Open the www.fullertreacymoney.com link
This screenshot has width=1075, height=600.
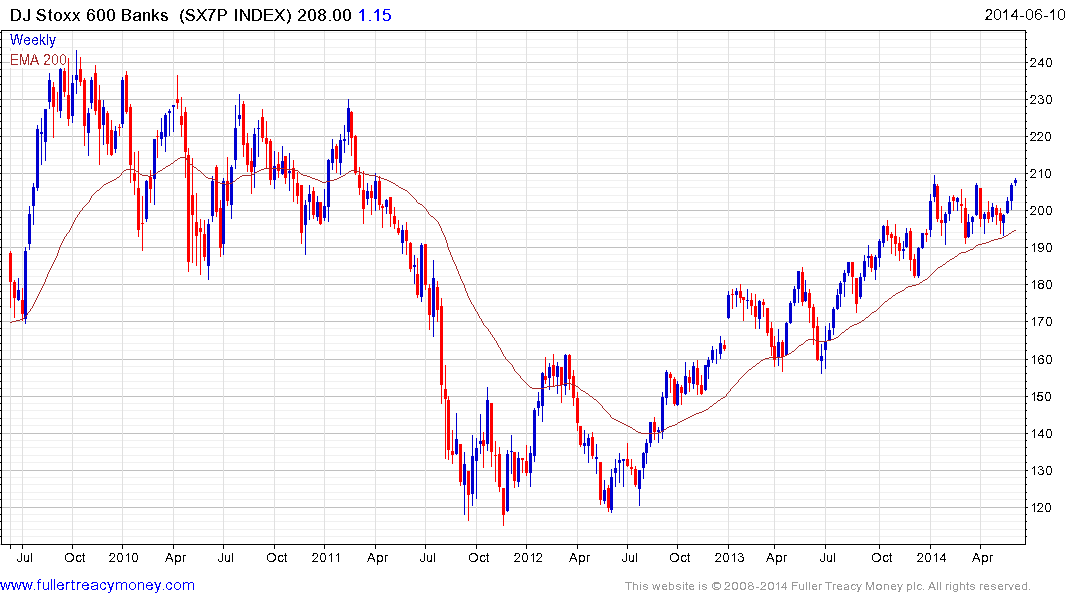(x=97, y=585)
